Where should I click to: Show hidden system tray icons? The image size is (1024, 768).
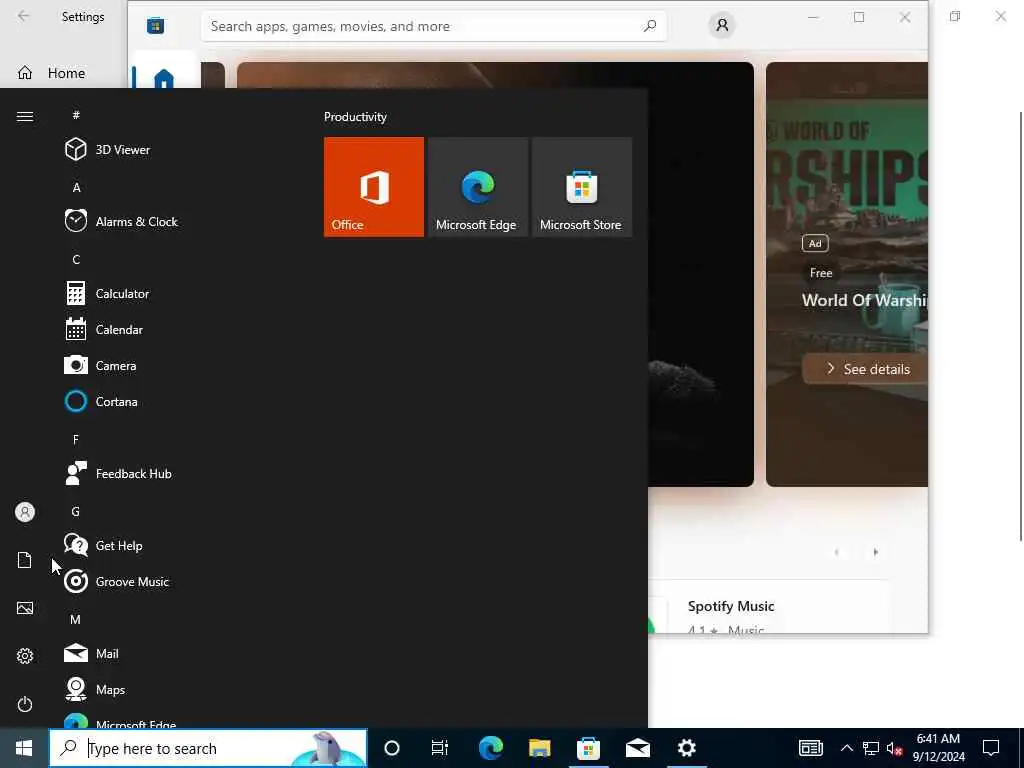click(x=846, y=748)
